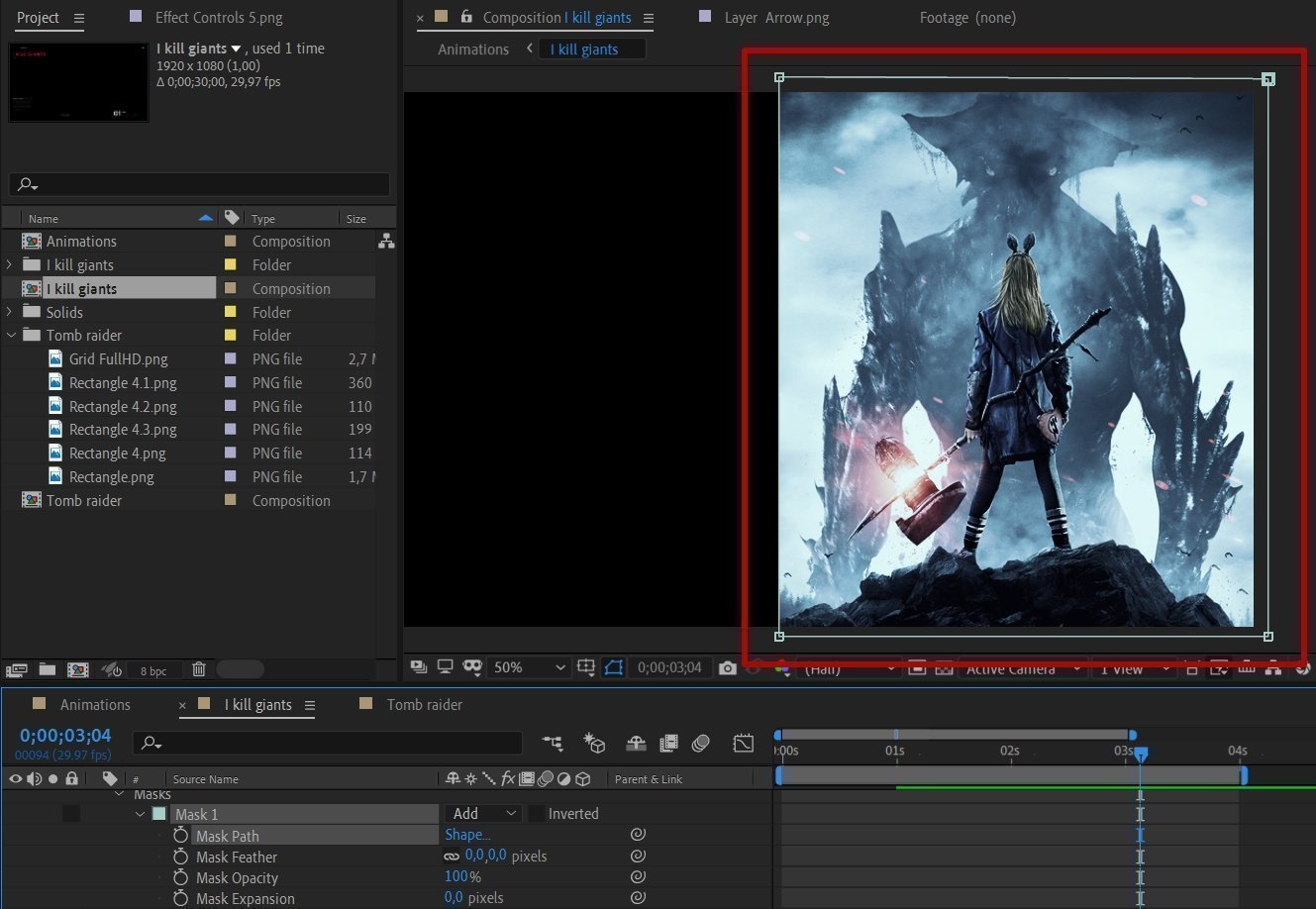Click the timeline layer search field

coord(327,743)
